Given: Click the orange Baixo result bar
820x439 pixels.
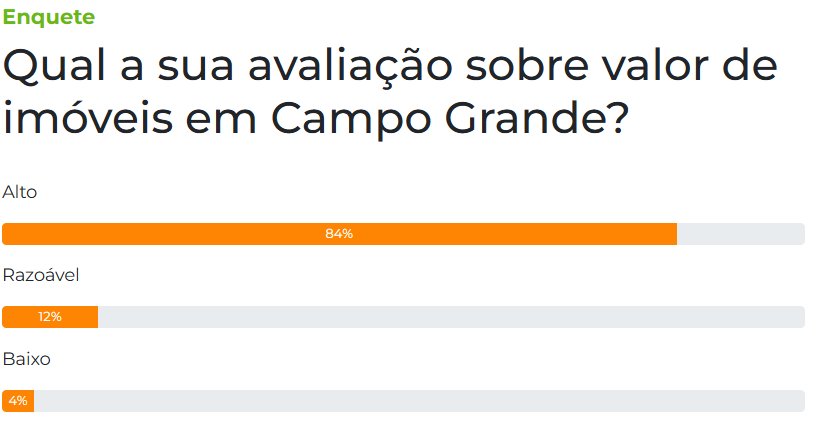Looking at the screenshot, I should (18, 401).
